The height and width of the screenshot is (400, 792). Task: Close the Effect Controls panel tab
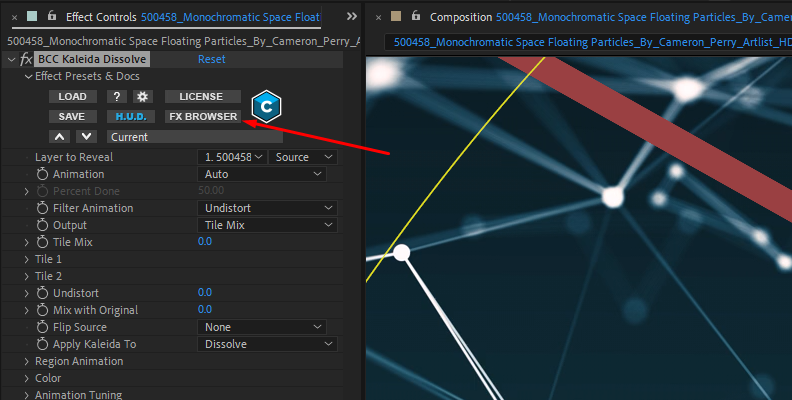click(x=15, y=17)
